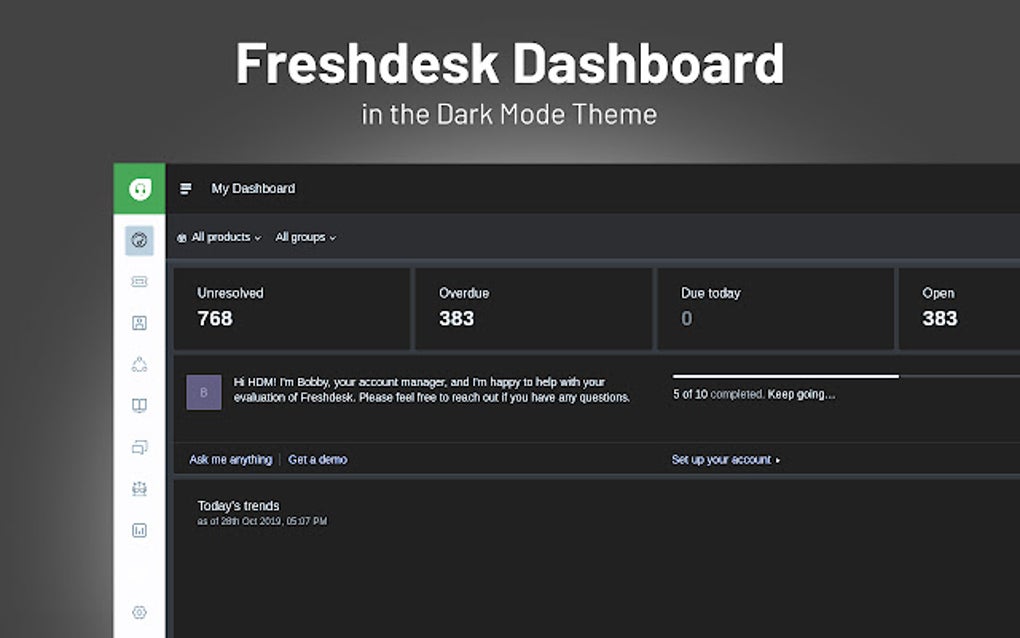Open the Solutions knowledge base icon
This screenshot has height=638, width=1020.
click(x=139, y=405)
